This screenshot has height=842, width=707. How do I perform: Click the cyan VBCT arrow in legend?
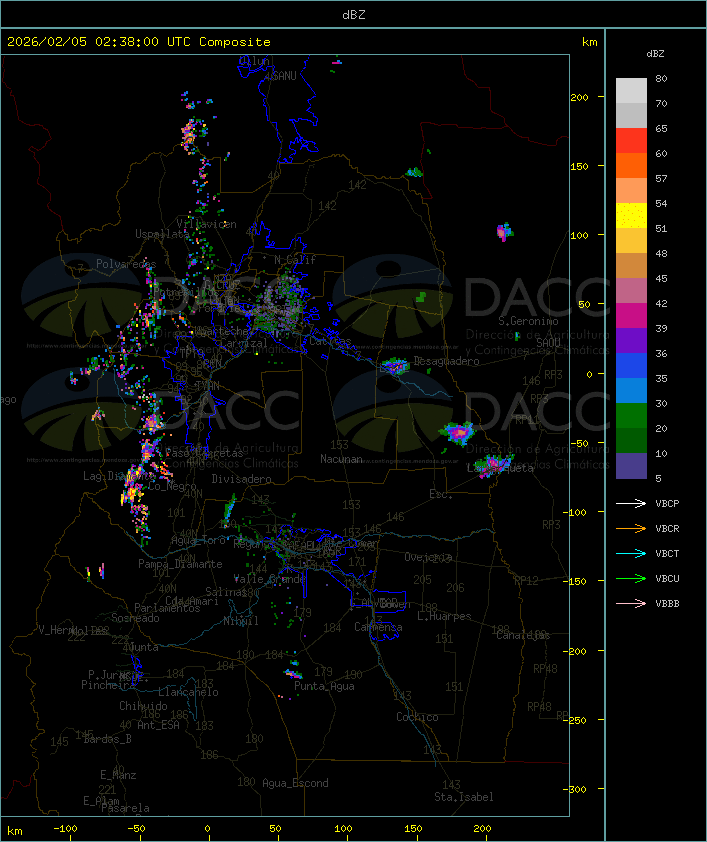631,553
